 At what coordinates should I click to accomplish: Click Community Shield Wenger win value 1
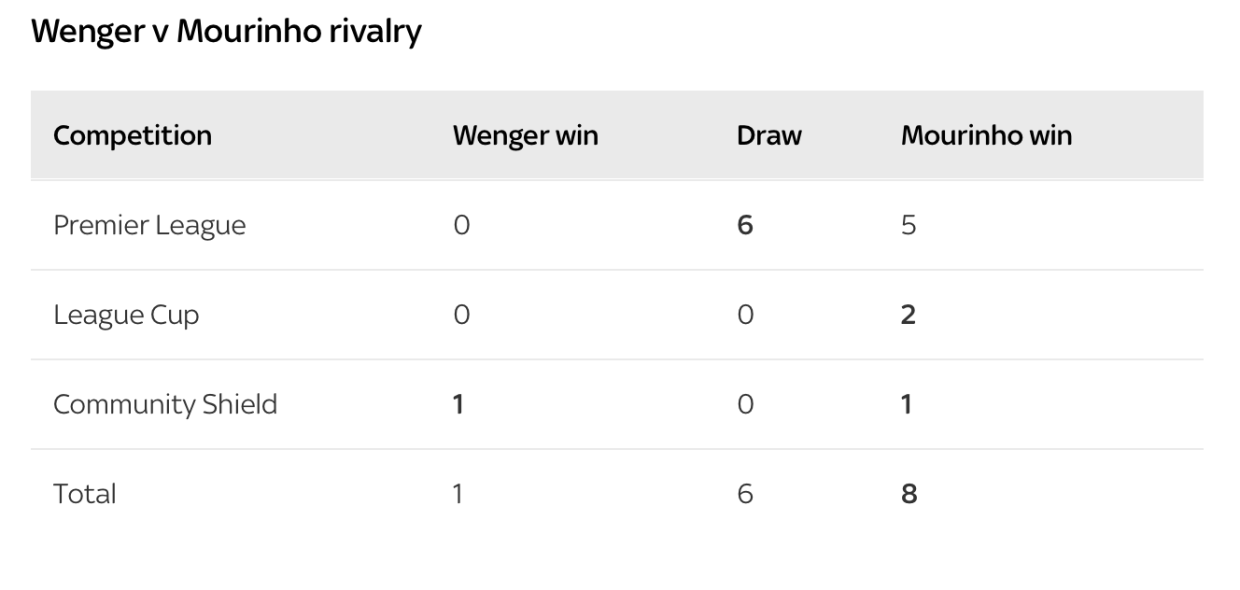click(459, 405)
